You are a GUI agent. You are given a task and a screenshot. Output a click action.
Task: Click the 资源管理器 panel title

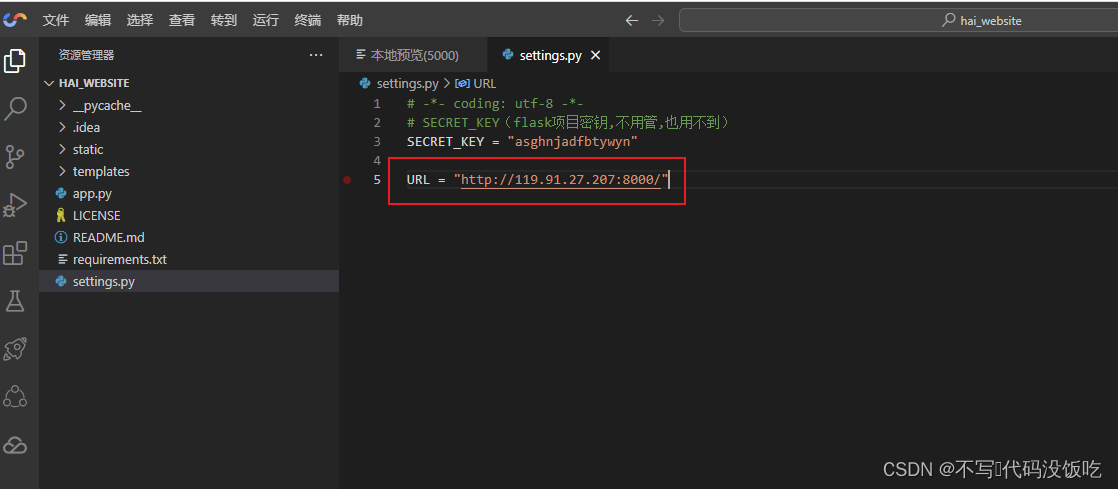point(86,55)
